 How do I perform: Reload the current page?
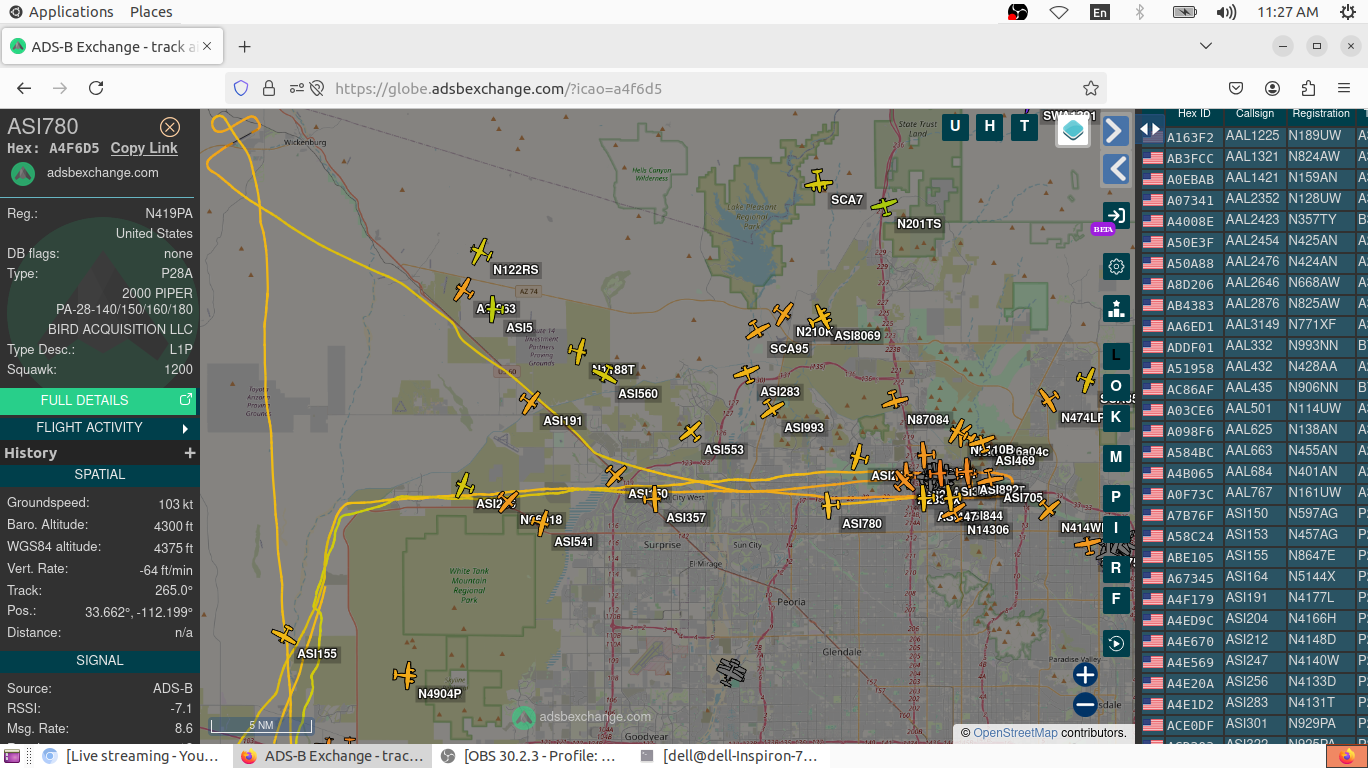tap(96, 88)
